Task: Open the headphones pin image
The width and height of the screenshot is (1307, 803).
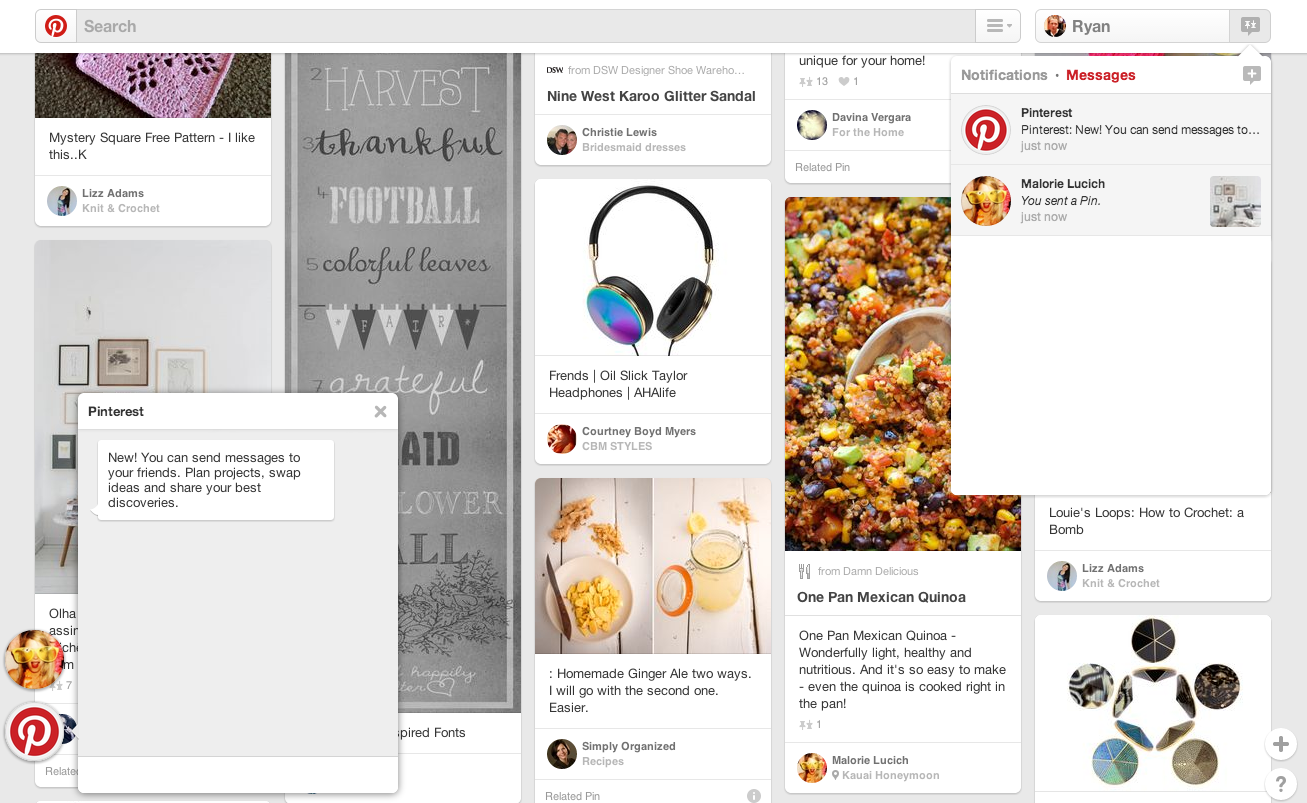Action: point(653,267)
